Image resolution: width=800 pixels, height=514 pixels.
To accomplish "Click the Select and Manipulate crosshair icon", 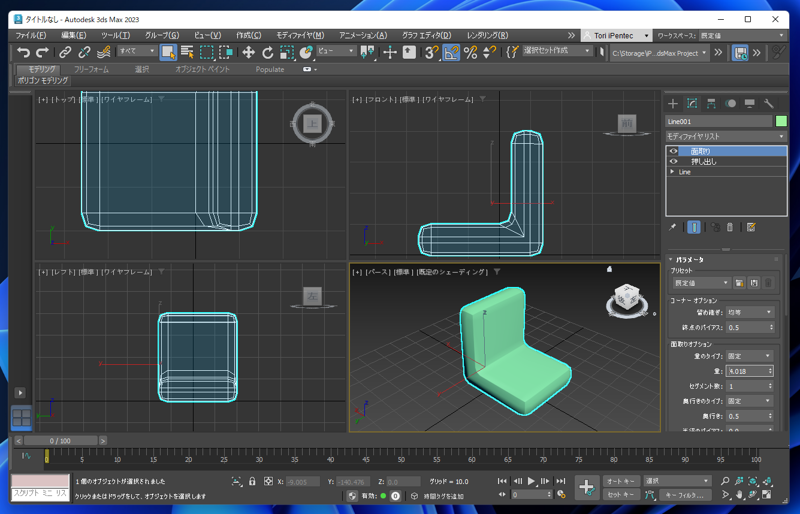I will [390, 52].
